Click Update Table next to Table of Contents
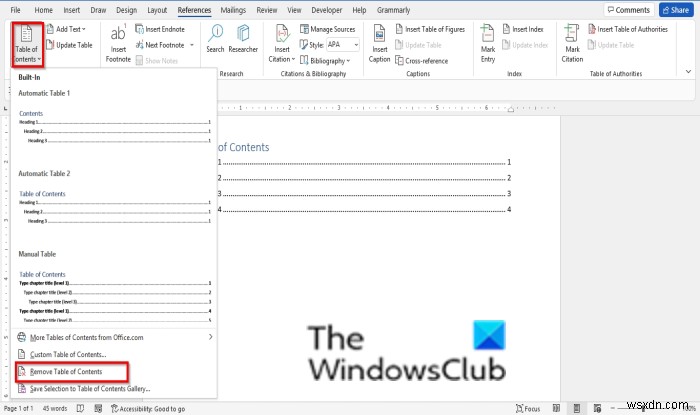The image size is (700, 415). pos(69,45)
